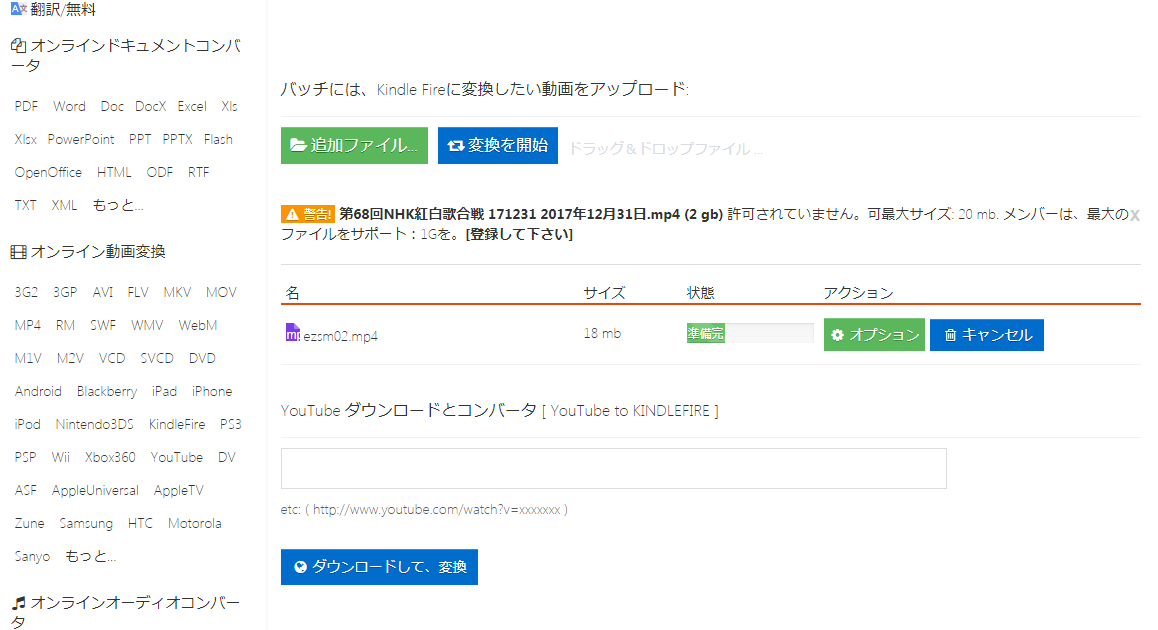This screenshot has width=1158, height=630.
Task: Choose the Blackberry device preset
Action: tap(107, 391)
